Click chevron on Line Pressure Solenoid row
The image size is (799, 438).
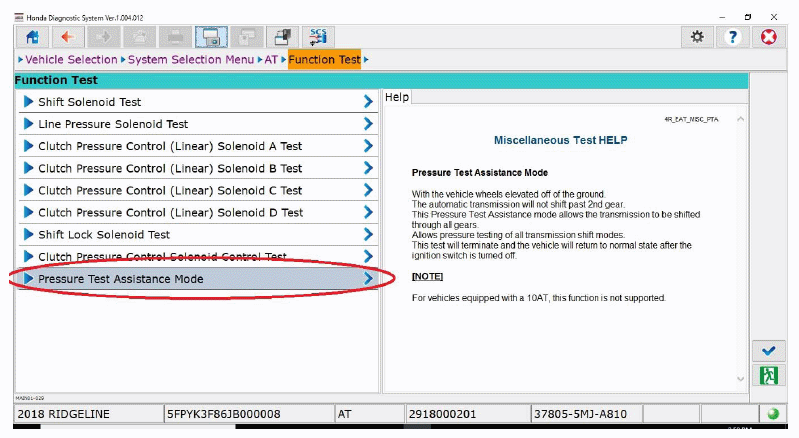click(x=368, y=124)
